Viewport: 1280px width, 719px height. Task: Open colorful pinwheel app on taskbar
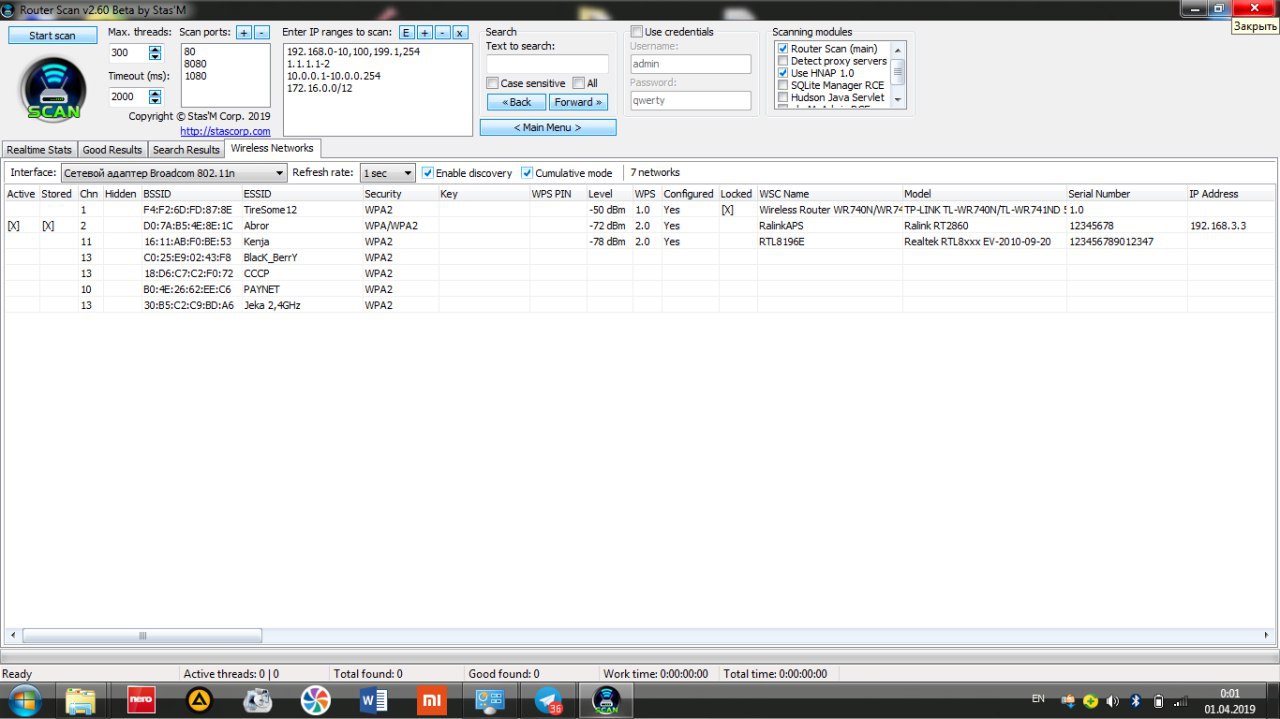coord(315,700)
